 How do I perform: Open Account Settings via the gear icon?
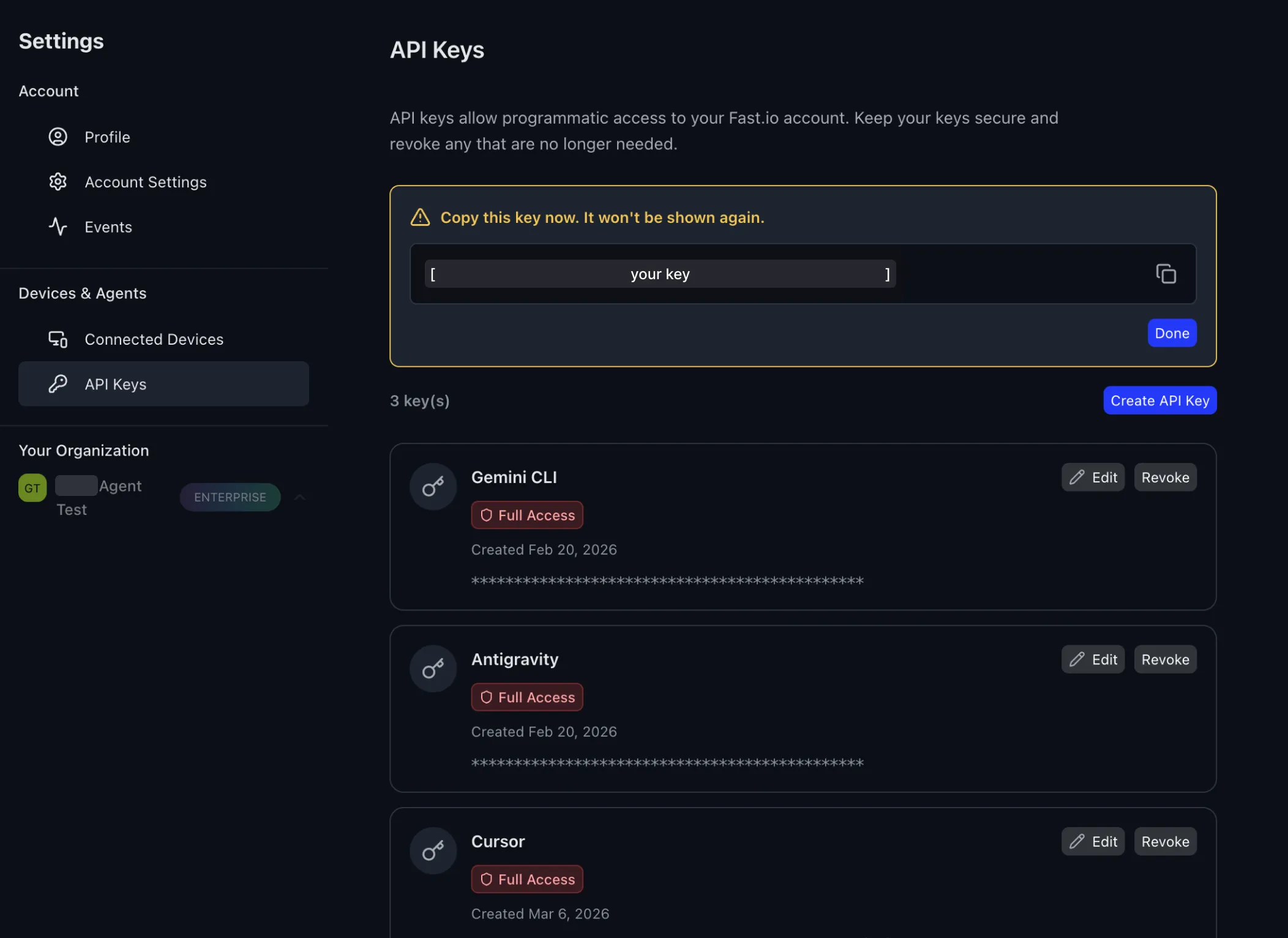pyautogui.click(x=58, y=181)
